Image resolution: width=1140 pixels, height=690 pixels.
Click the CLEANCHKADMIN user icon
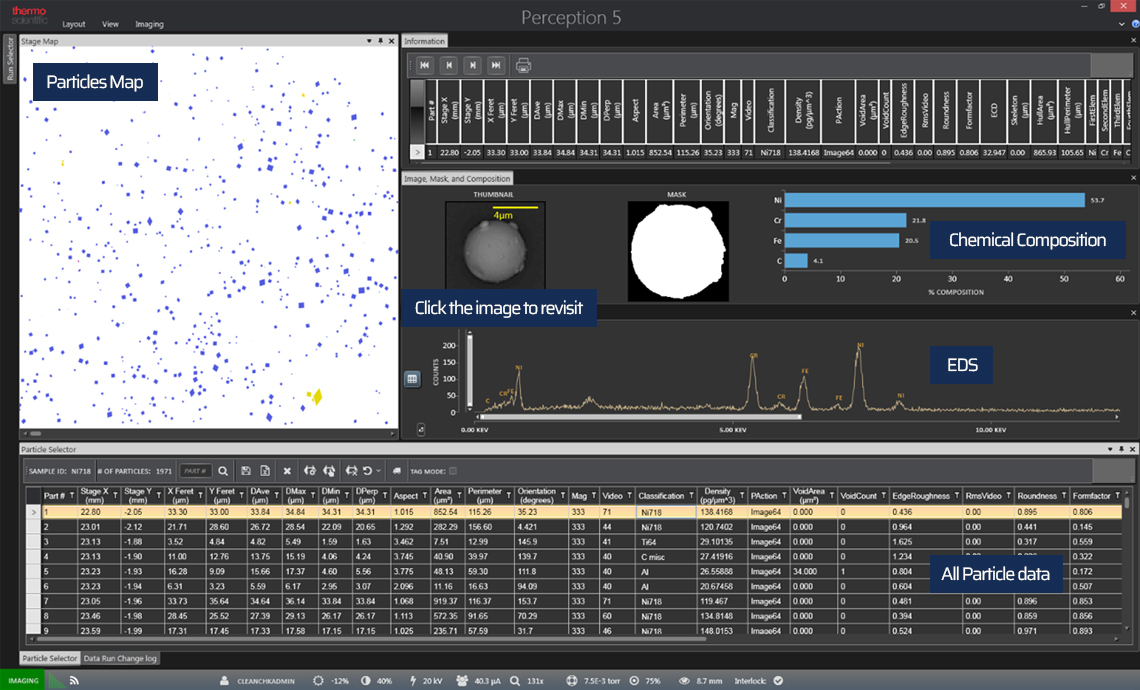(x=225, y=681)
